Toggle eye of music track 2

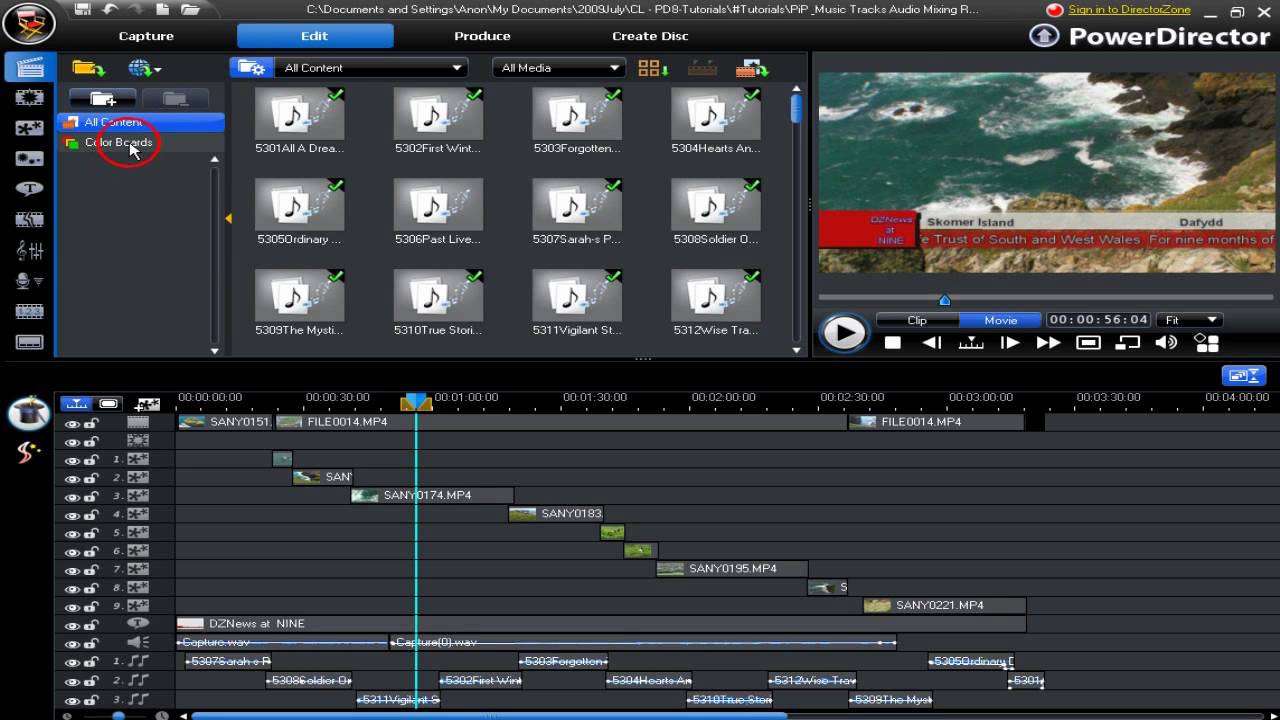(x=72, y=681)
